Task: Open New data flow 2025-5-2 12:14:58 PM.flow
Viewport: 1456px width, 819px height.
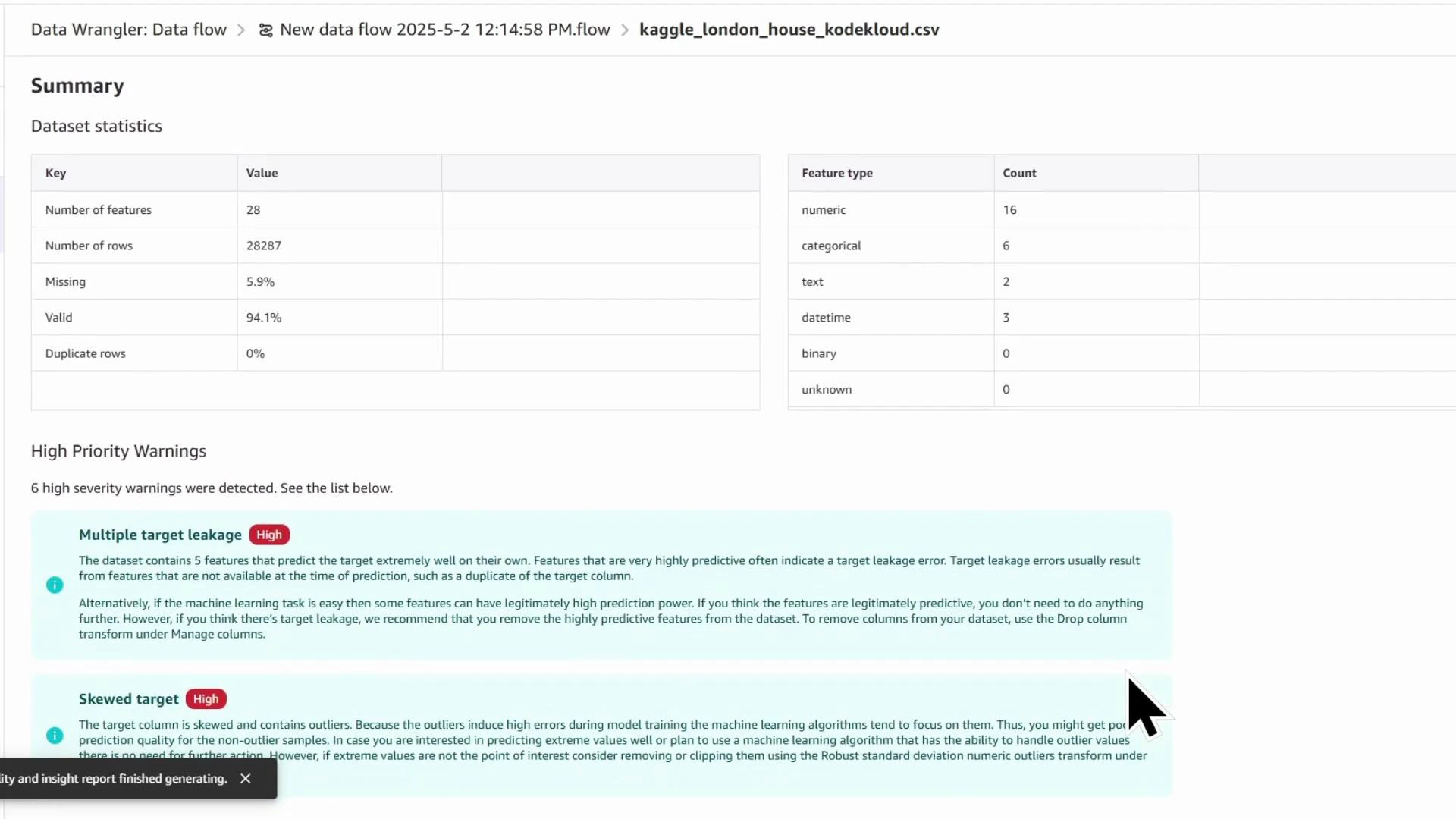Action: pyautogui.click(x=444, y=30)
